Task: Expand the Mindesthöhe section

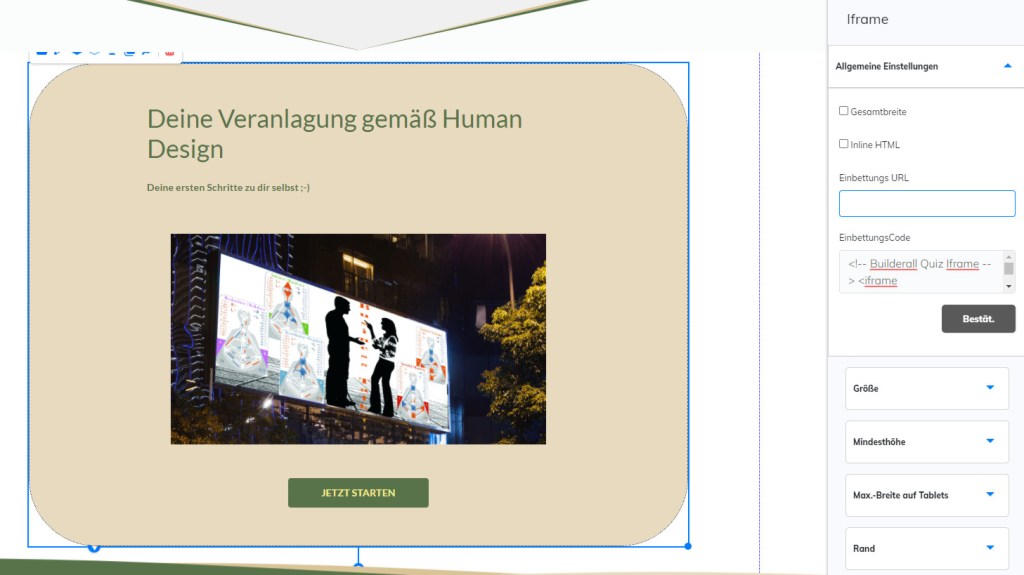Action: (927, 441)
